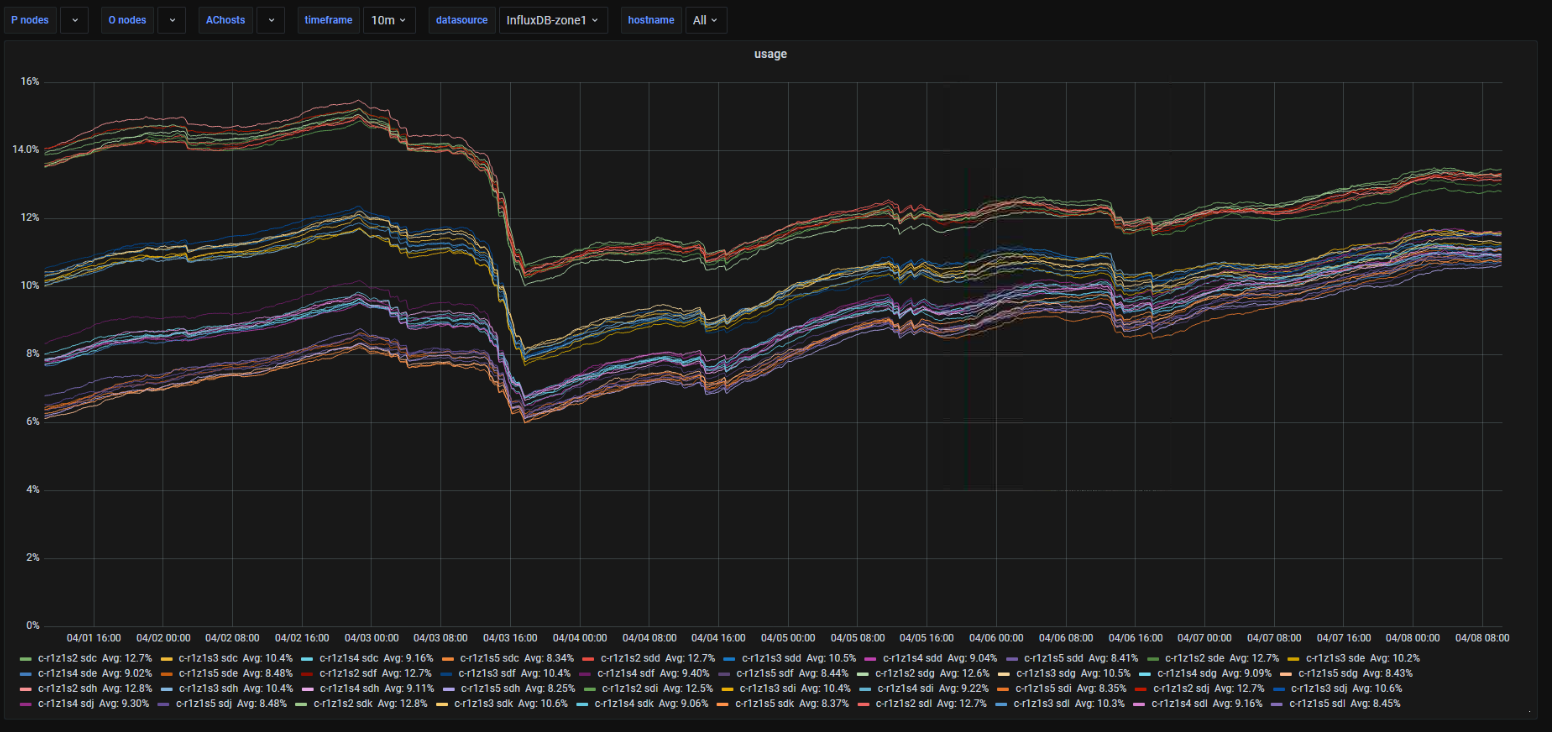Expand the O nodes dropdown arrow
1552x732 pixels.
pyautogui.click(x=172, y=20)
